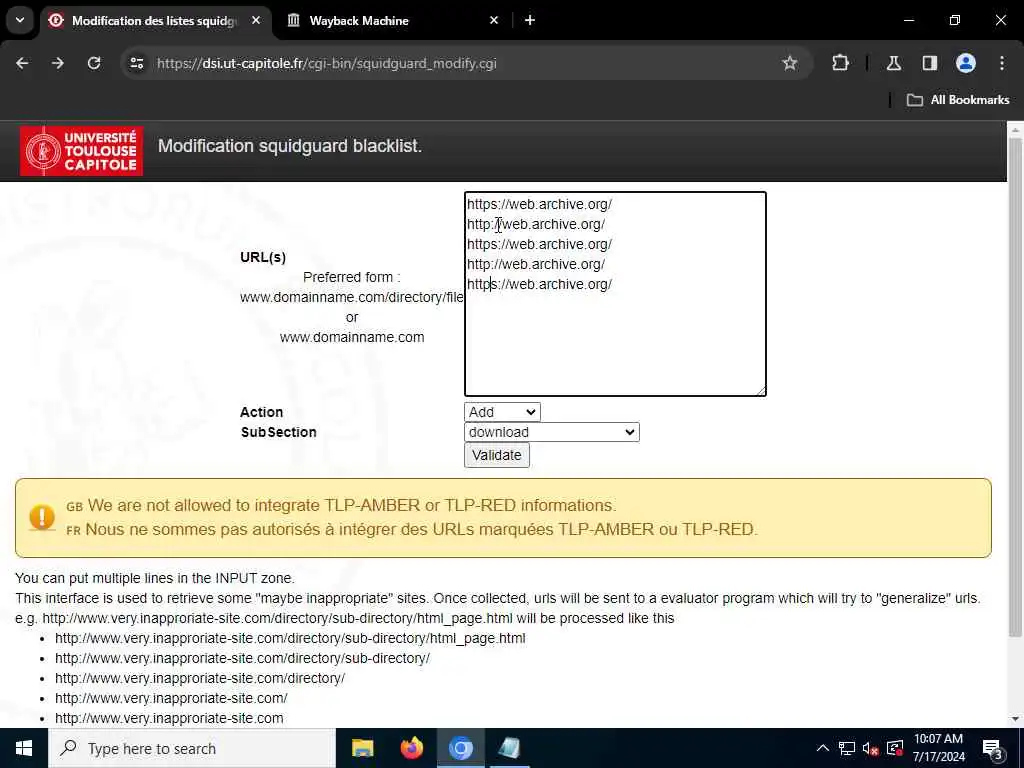Image resolution: width=1024 pixels, height=768 pixels.
Task: Show hidden system tray icons
Action: (x=823, y=748)
